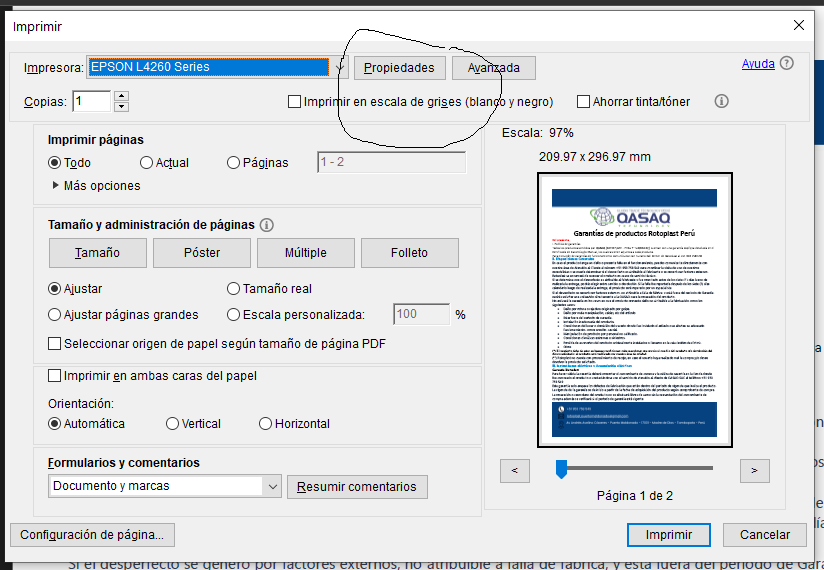Select the Páginas range radio button
This screenshot has height=570, width=824.
click(x=233, y=163)
